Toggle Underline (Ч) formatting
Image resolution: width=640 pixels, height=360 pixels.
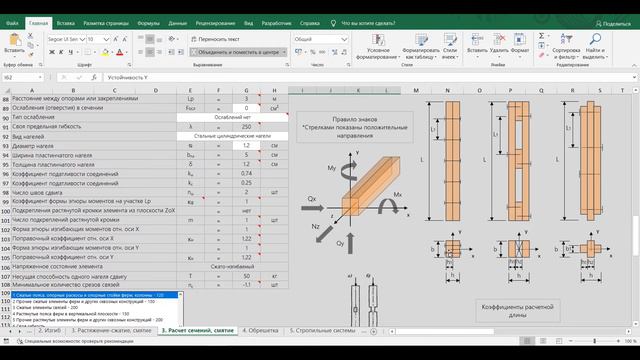click(71, 52)
